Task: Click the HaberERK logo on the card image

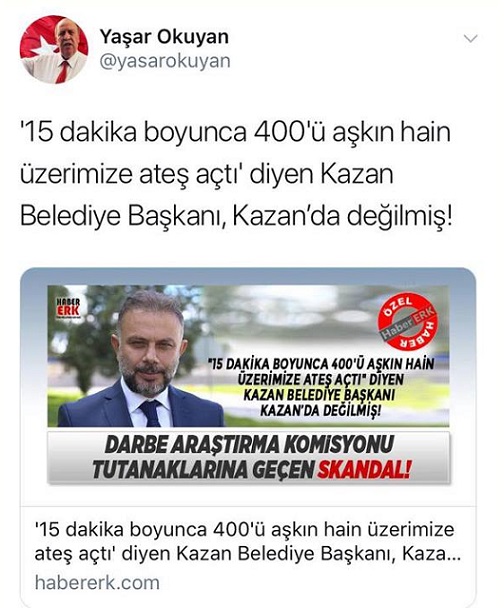Action: point(68,308)
